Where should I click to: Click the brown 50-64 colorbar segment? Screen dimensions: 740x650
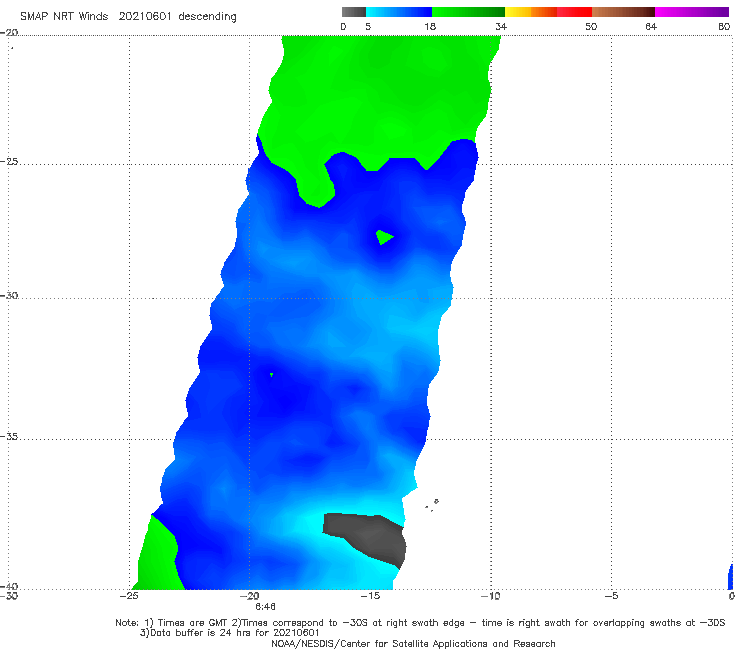point(623,12)
